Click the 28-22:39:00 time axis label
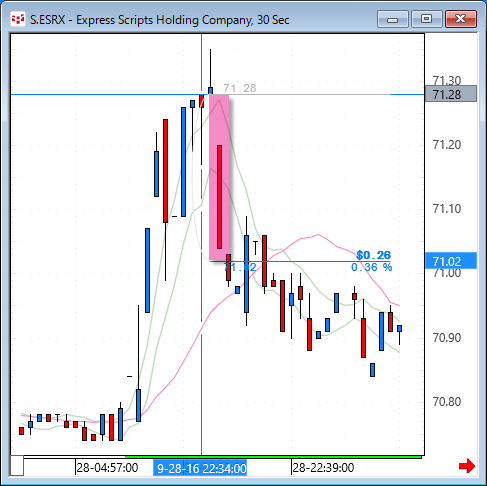 (323, 468)
